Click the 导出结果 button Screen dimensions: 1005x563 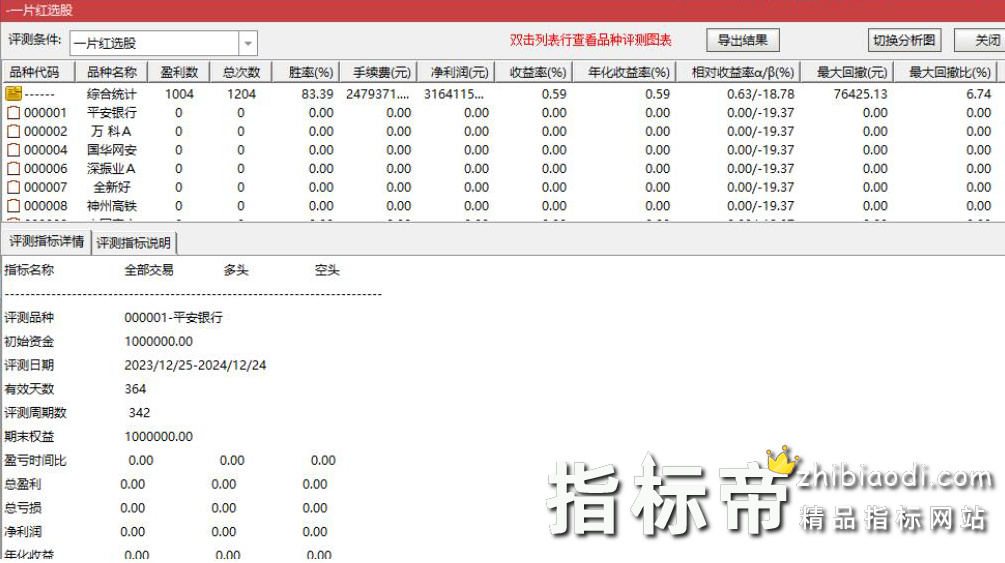(x=743, y=40)
